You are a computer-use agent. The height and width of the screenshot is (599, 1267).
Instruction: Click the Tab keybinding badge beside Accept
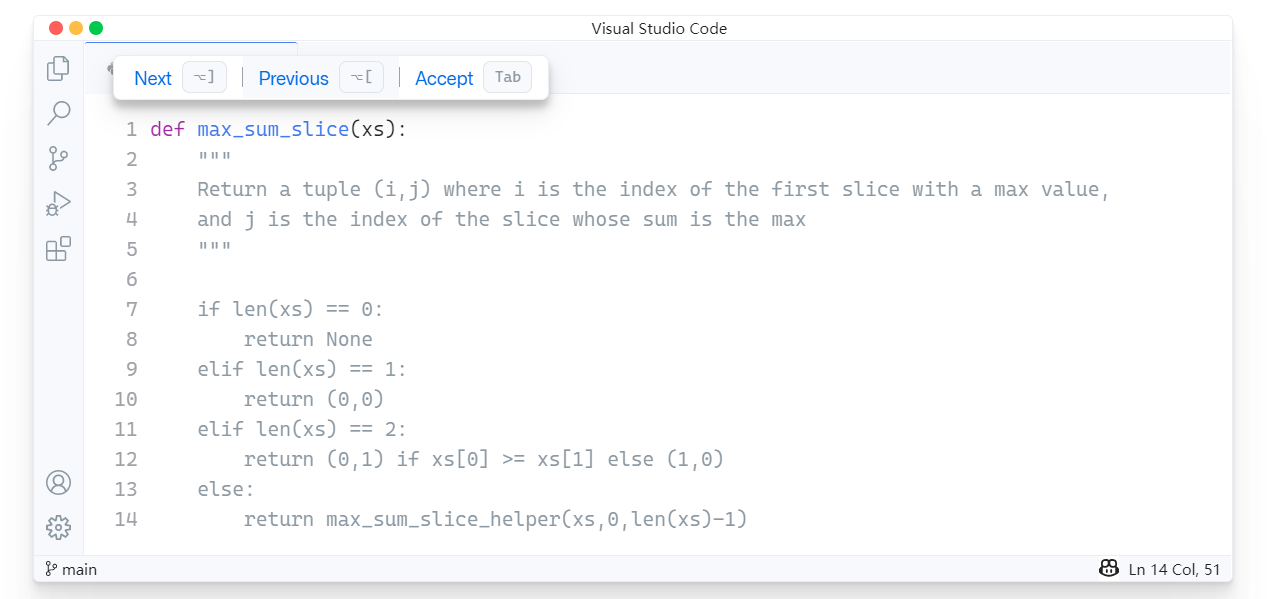click(x=507, y=76)
